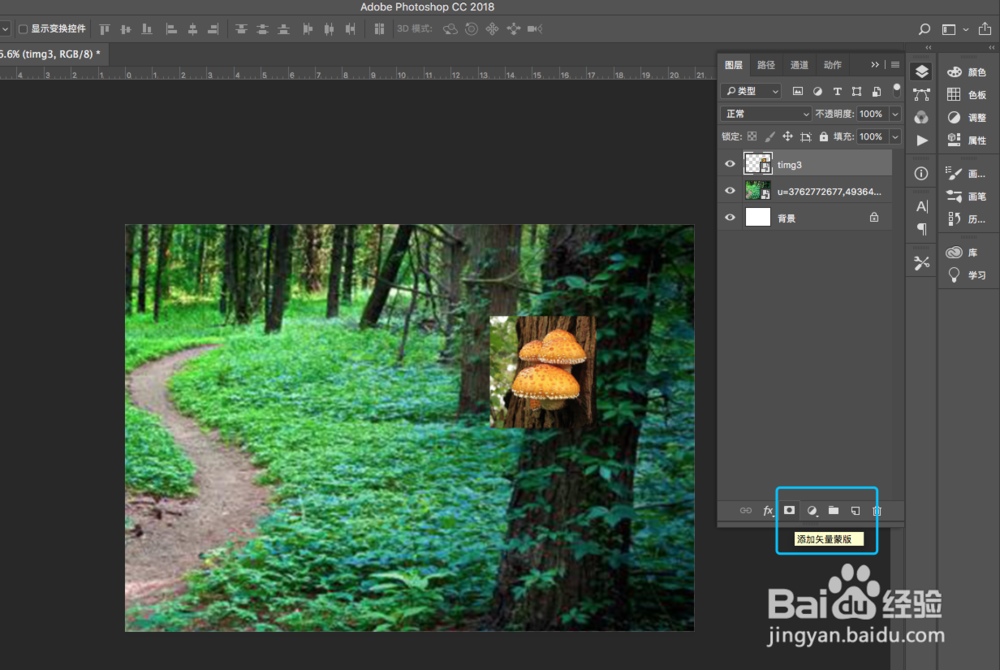Image resolution: width=1000 pixels, height=670 pixels.
Task: Switch to the 通道 tab
Action: pos(799,65)
